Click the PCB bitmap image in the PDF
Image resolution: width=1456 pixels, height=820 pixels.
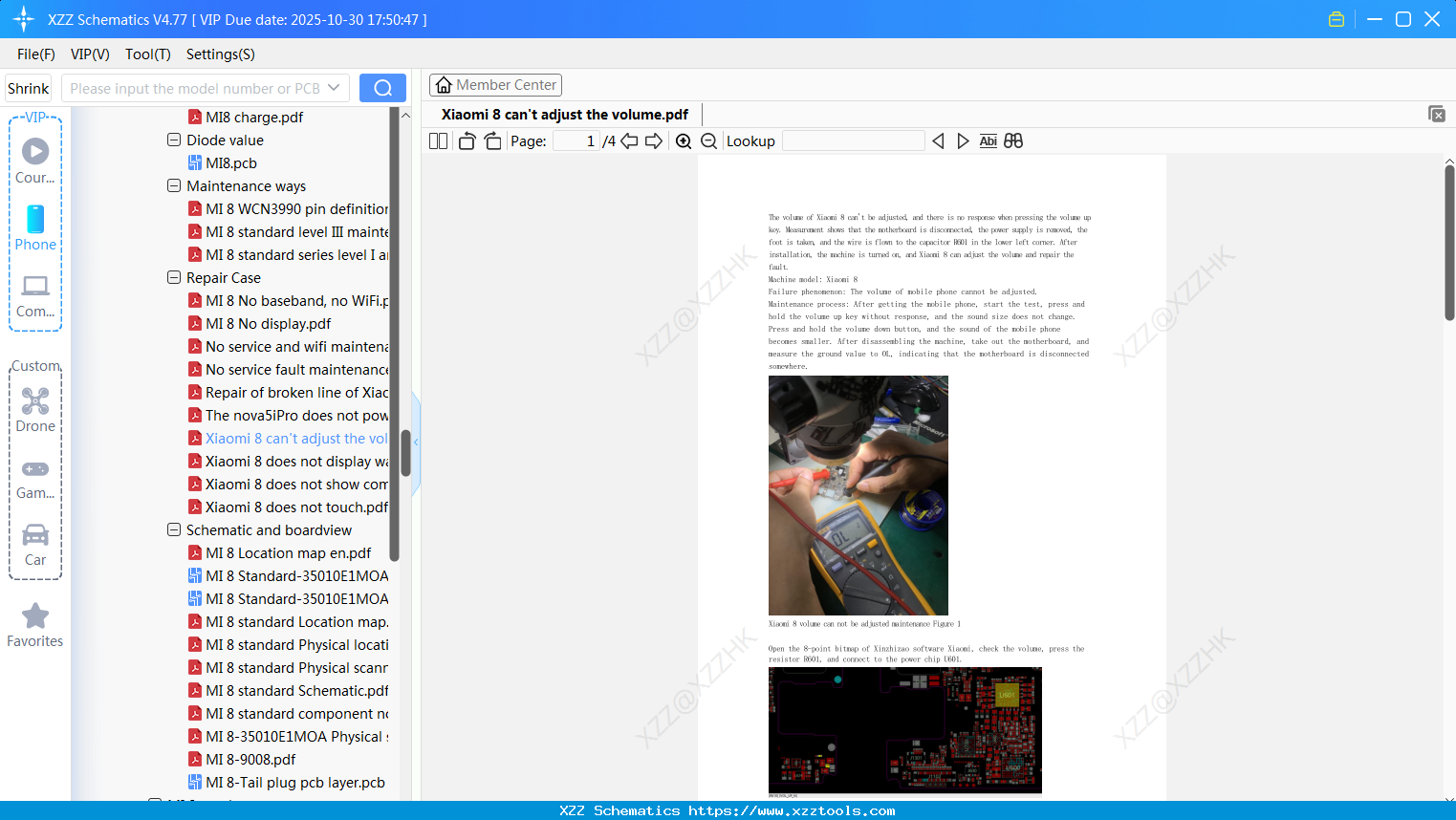pyautogui.click(x=905, y=730)
